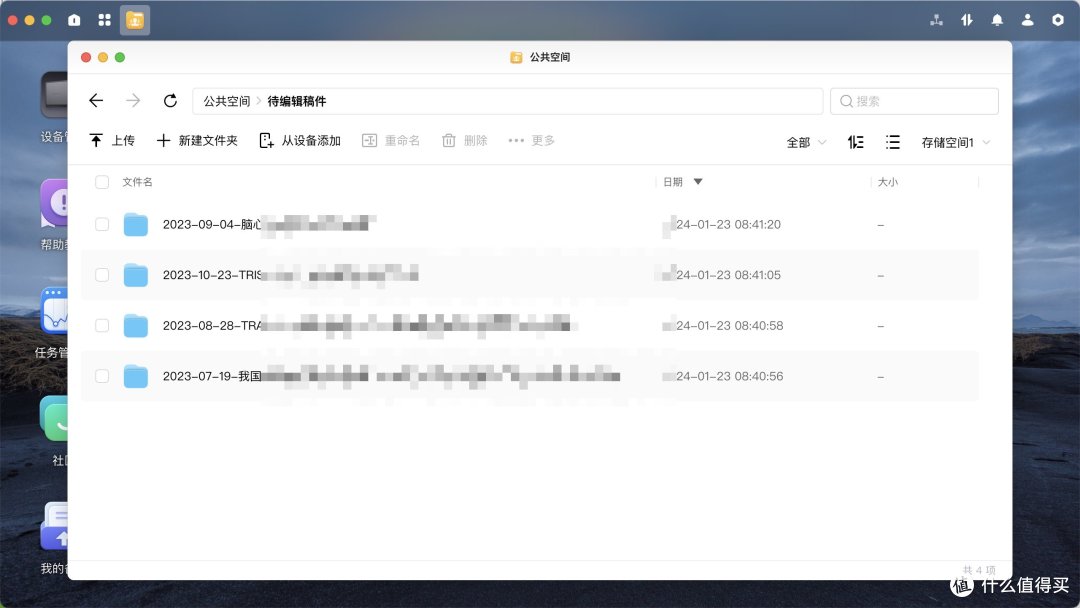Open the green 社 desktop app icon

[x=54, y=419]
